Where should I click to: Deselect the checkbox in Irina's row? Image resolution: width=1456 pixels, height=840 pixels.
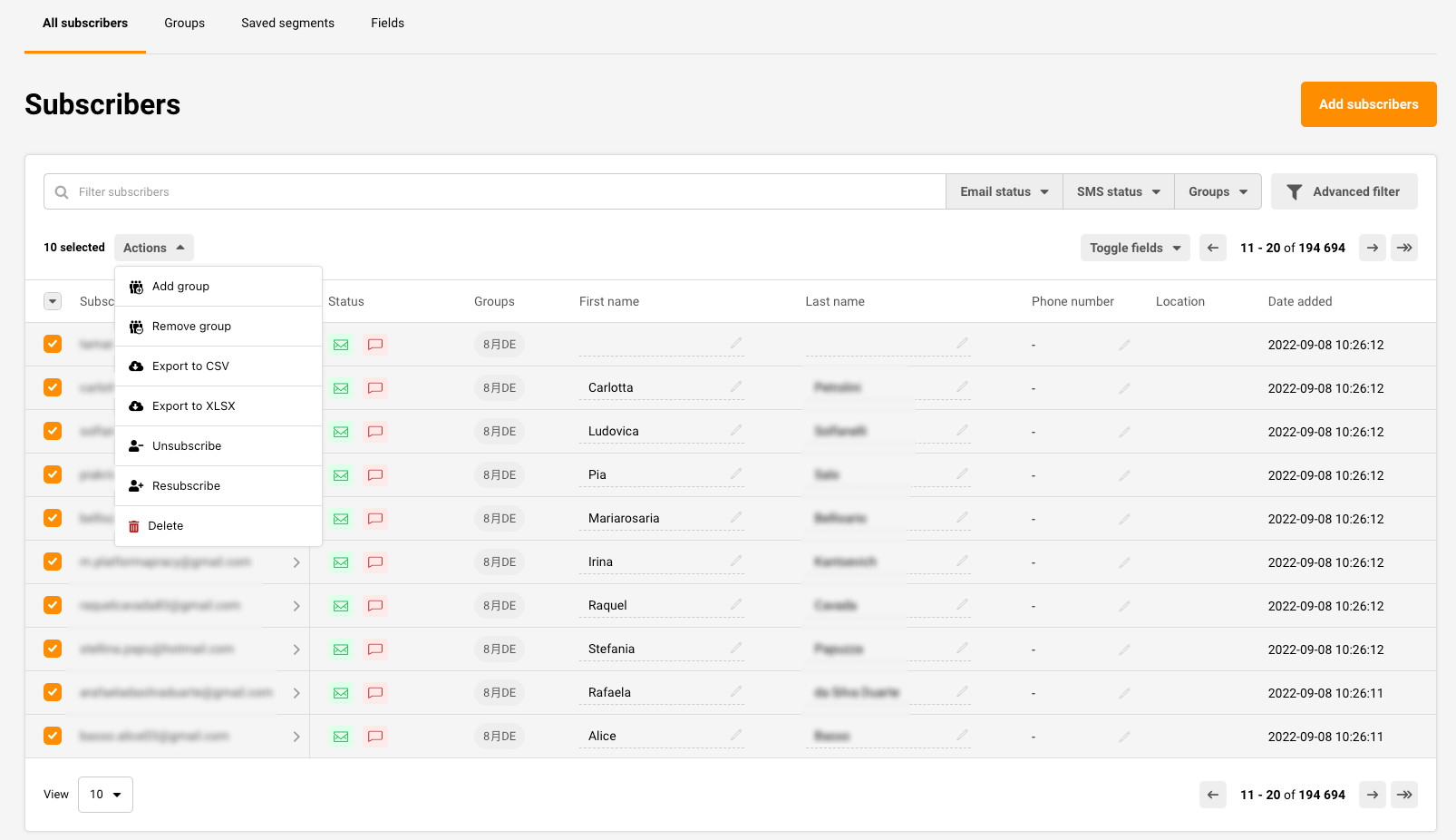[x=53, y=562]
